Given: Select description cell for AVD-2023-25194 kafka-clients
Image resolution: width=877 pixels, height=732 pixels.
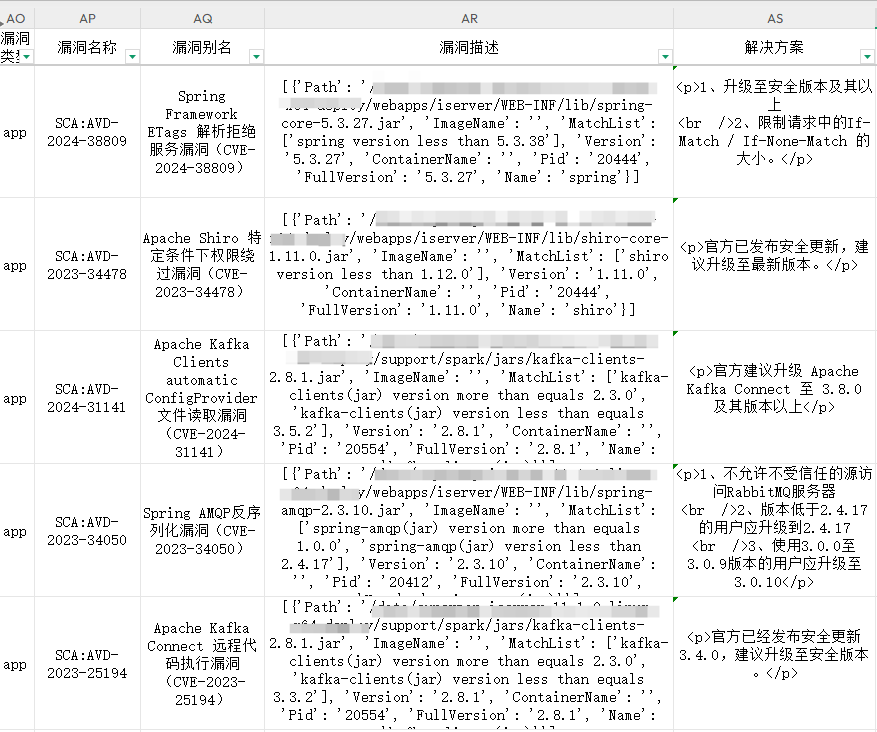Looking at the screenshot, I should pyautogui.click(x=469, y=663).
